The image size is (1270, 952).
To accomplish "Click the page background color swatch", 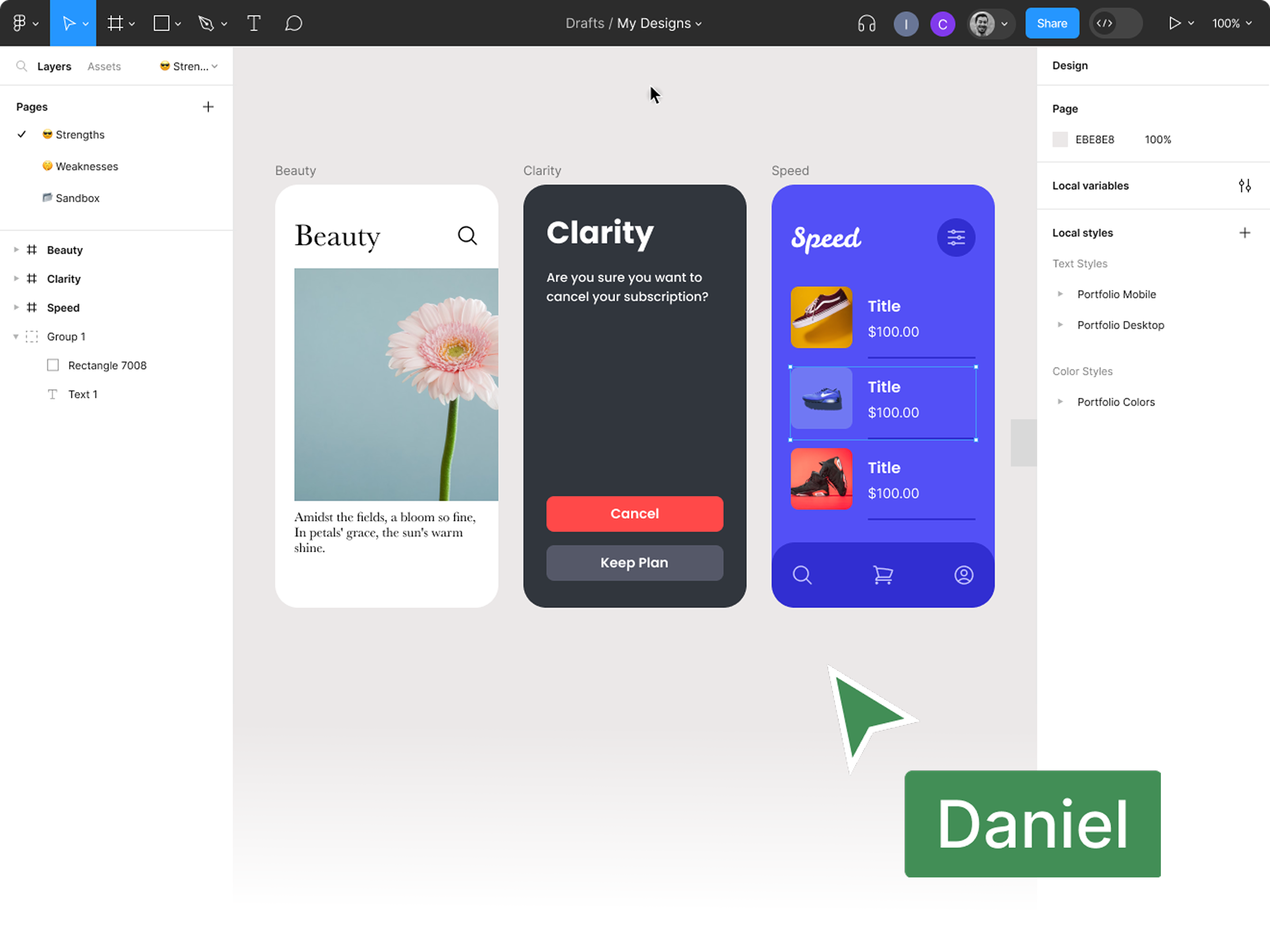I will click(1060, 140).
